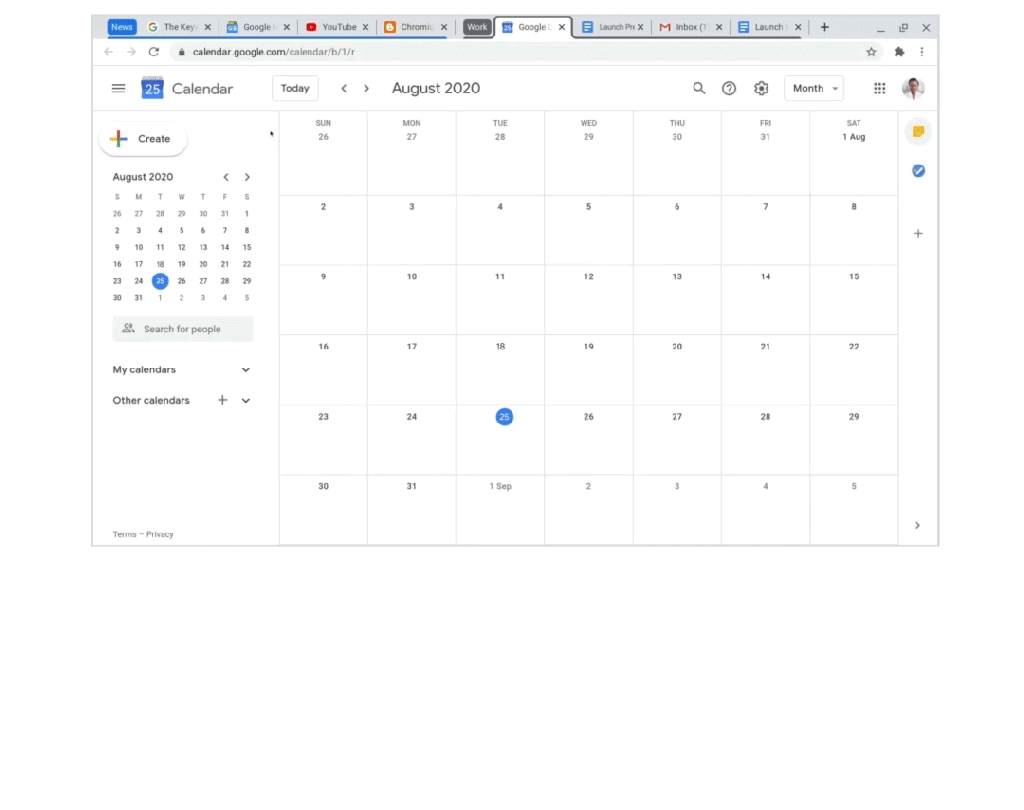Click the Today button
Screen dimensions: 1024x810
[295, 88]
